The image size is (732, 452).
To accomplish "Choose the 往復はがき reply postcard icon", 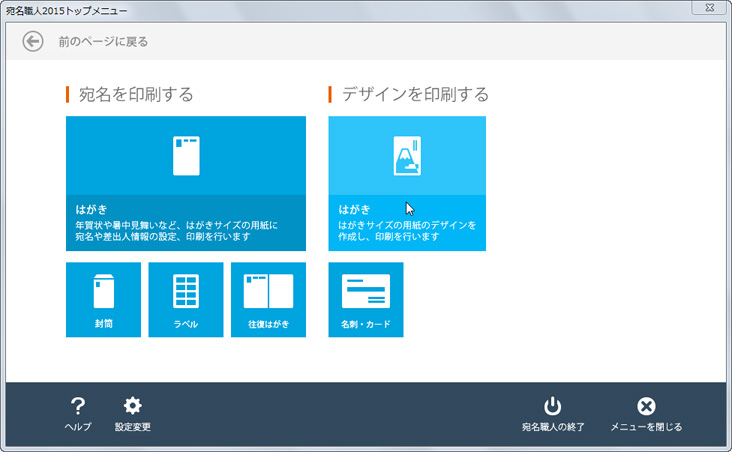I will click(x=268, y=291).
